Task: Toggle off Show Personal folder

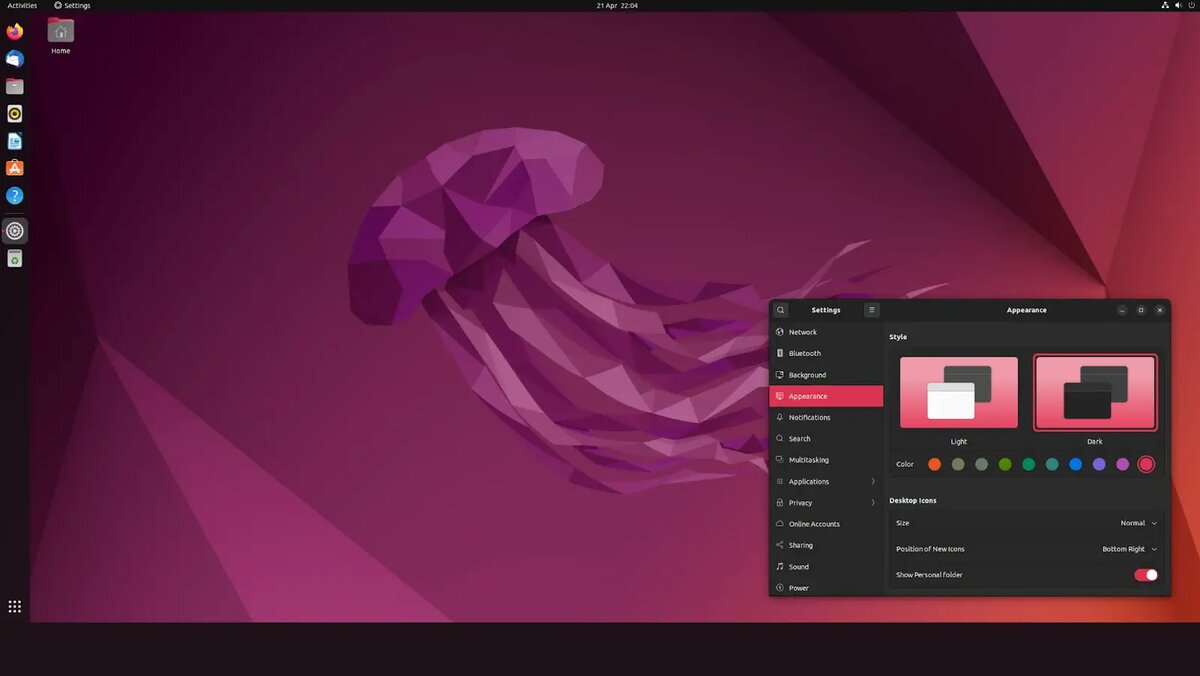Action: click(1146, 575)
